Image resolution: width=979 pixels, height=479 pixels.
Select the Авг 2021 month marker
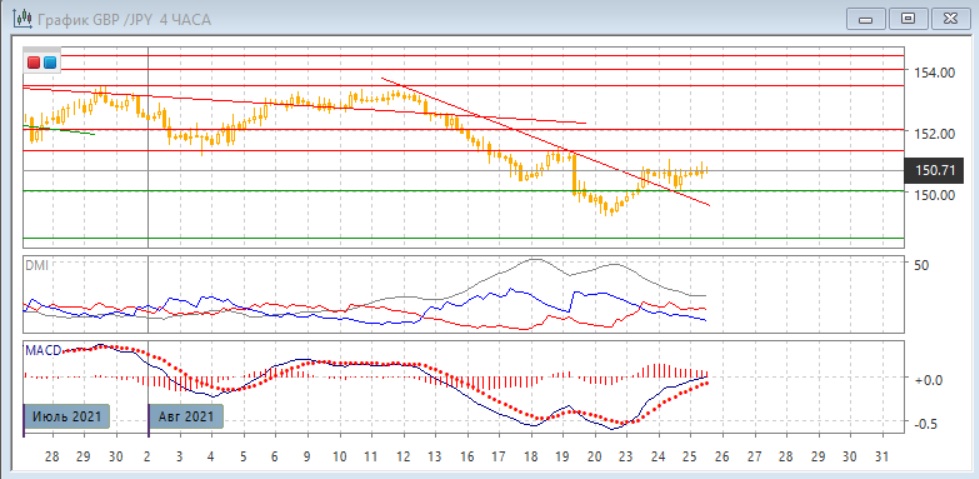click(x=185, y=415)
